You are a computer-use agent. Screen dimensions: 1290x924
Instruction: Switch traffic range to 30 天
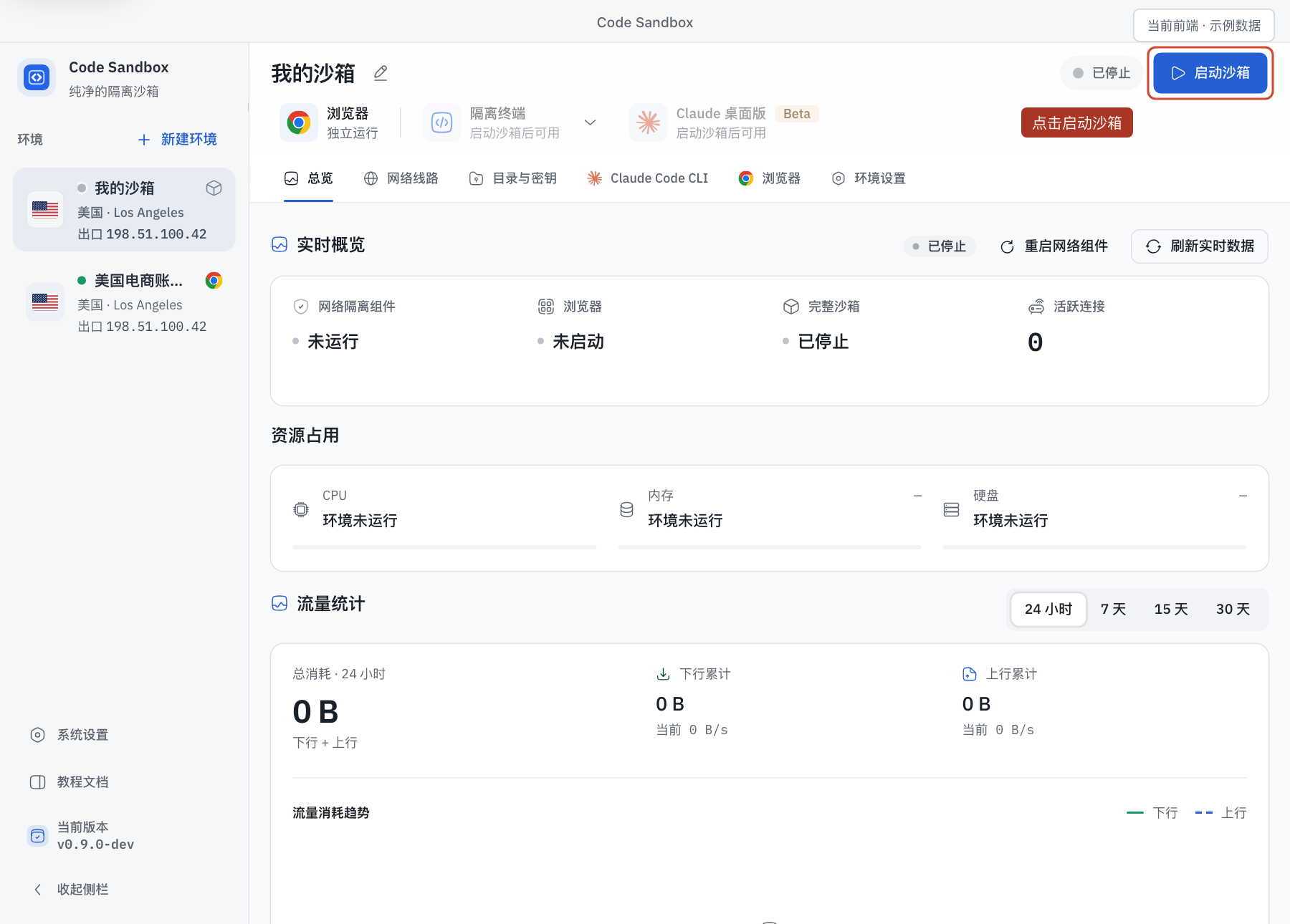click(1233, 609)
